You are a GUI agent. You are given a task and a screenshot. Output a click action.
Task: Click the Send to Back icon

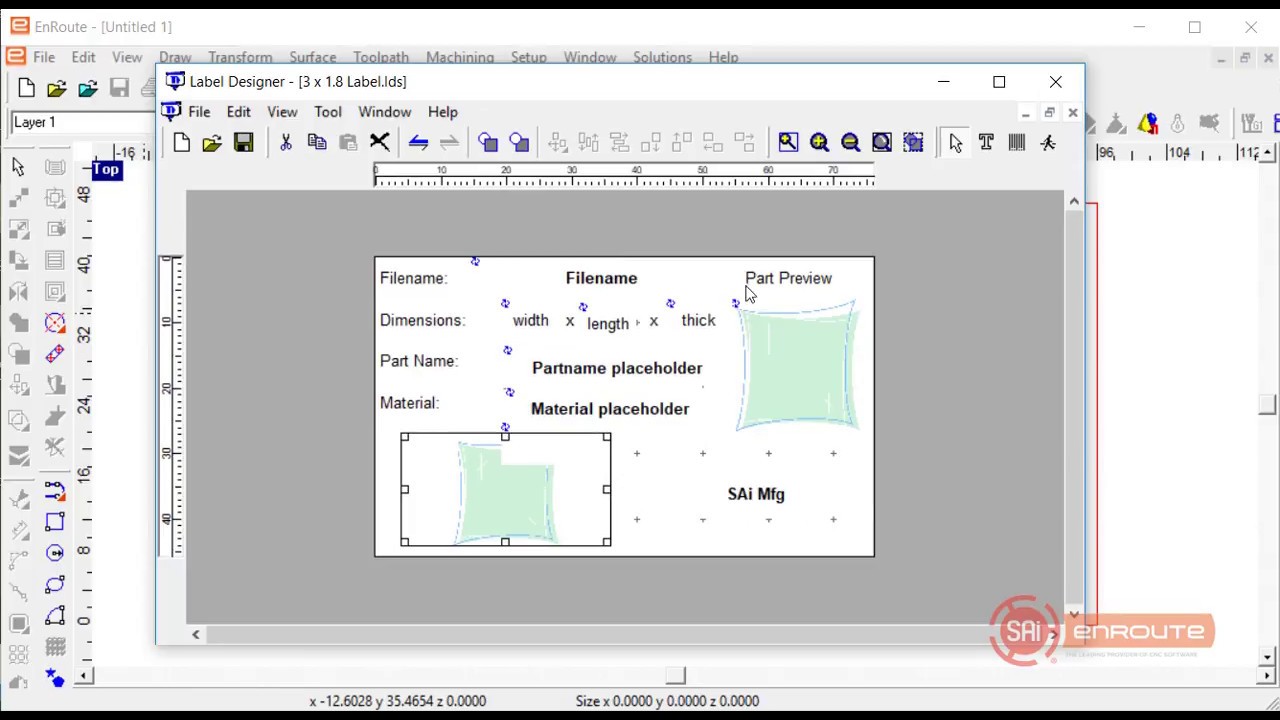(x=519, y=143)
